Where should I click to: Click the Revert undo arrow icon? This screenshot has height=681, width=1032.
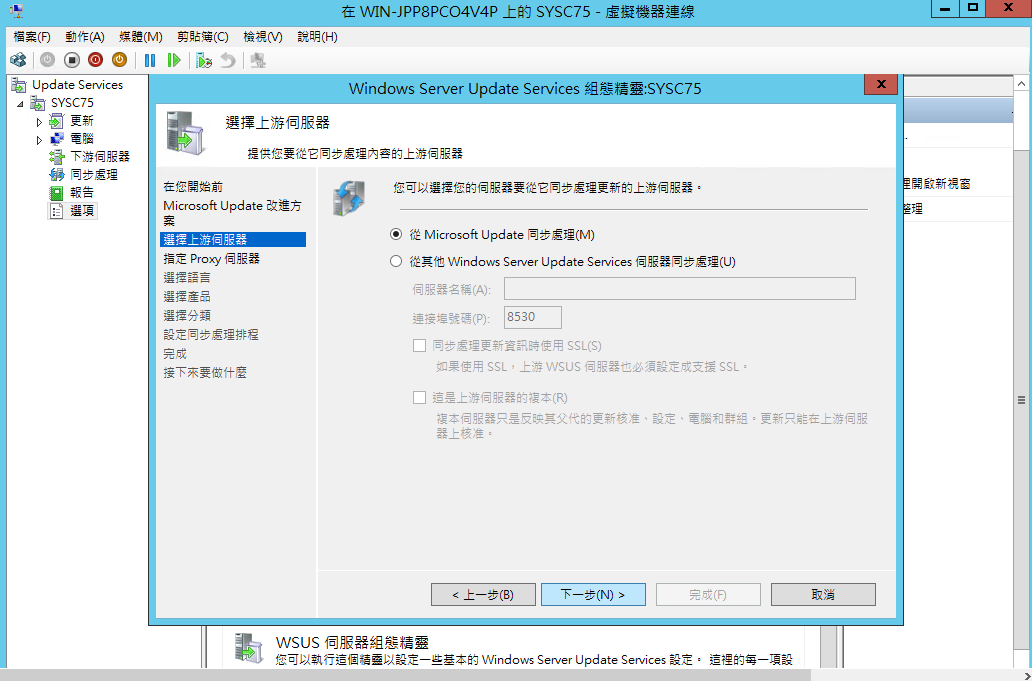(228, 61)
